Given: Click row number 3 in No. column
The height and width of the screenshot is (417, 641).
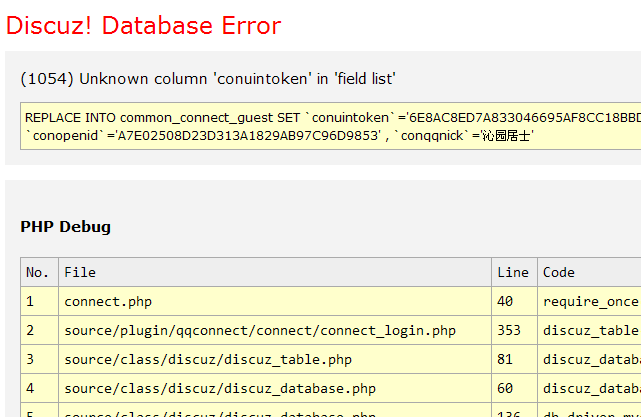Looking at the screenshot, I should point(31,359).
